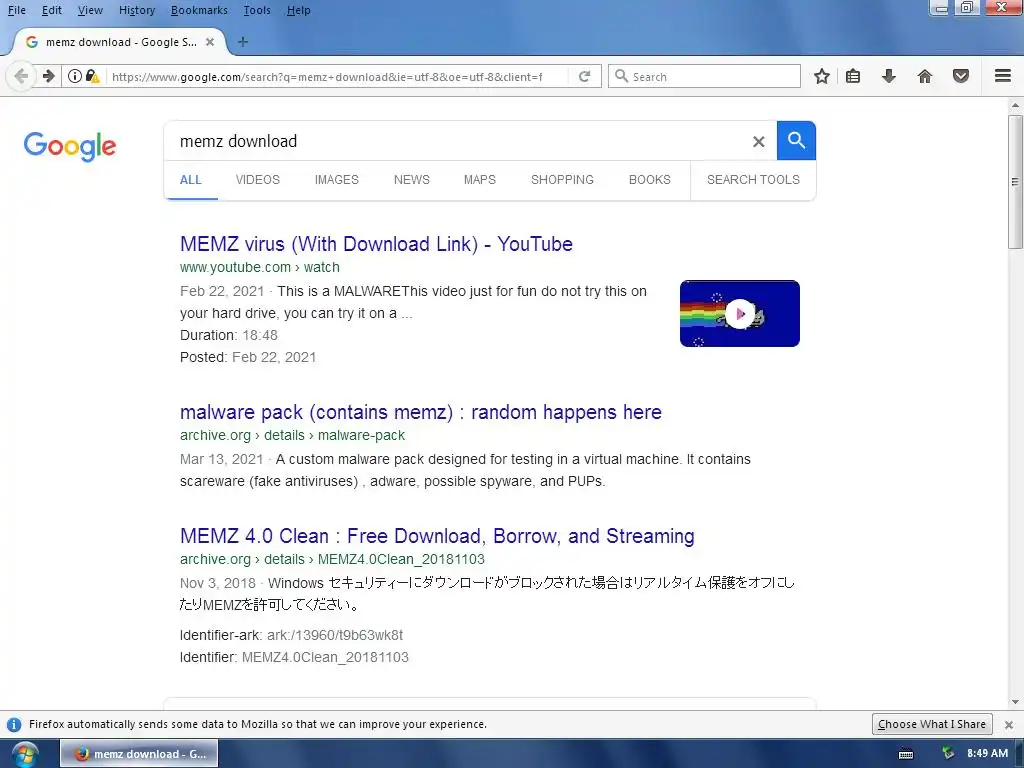This screenshot has height=768, width=1024.
Task: Bookmark this page with the star icon
Action: pyautogui.click(x=822, y=76)
